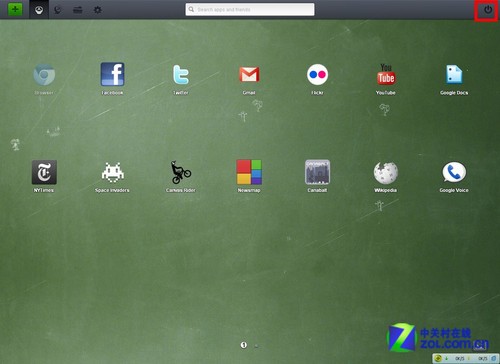Start the Space Invaders game
The width and height of the screenshot is (500, 364).
(x=113, y=172)
